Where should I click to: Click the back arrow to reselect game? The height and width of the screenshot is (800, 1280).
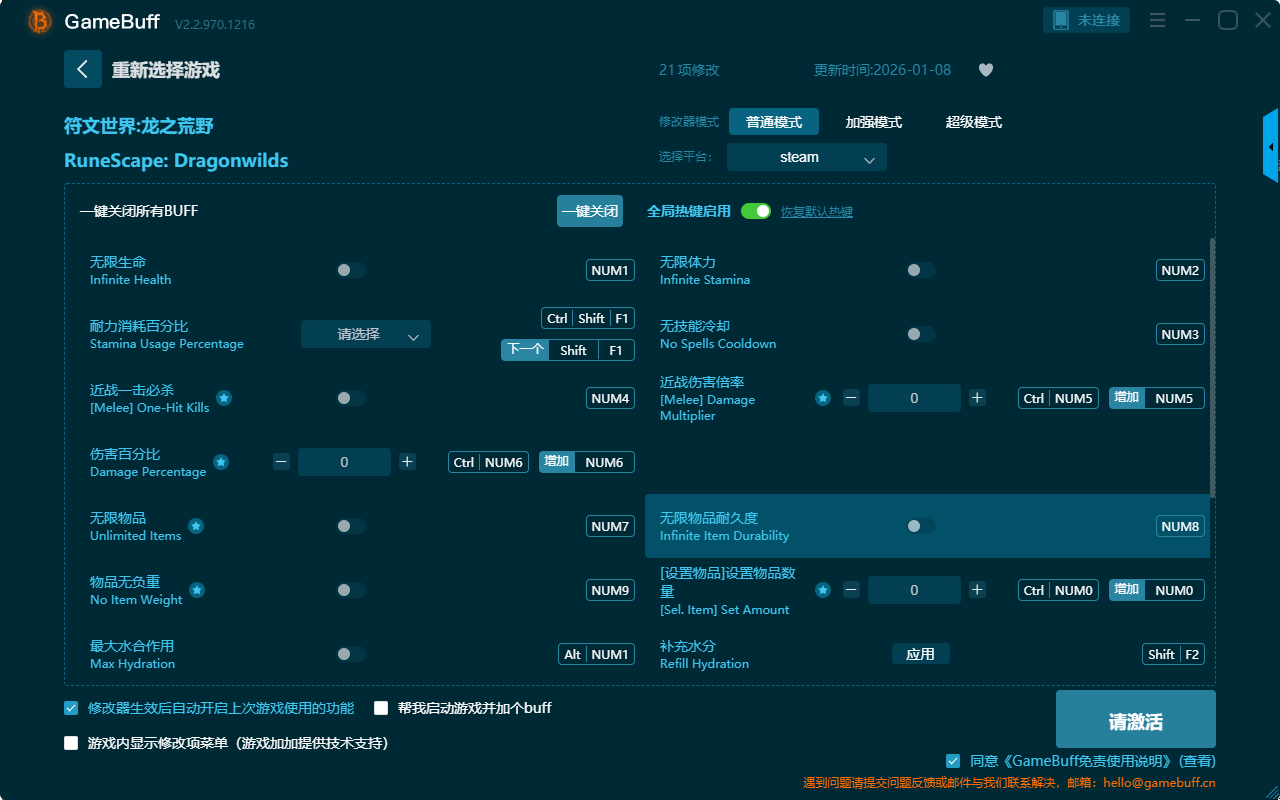click(x=83, y=69)
